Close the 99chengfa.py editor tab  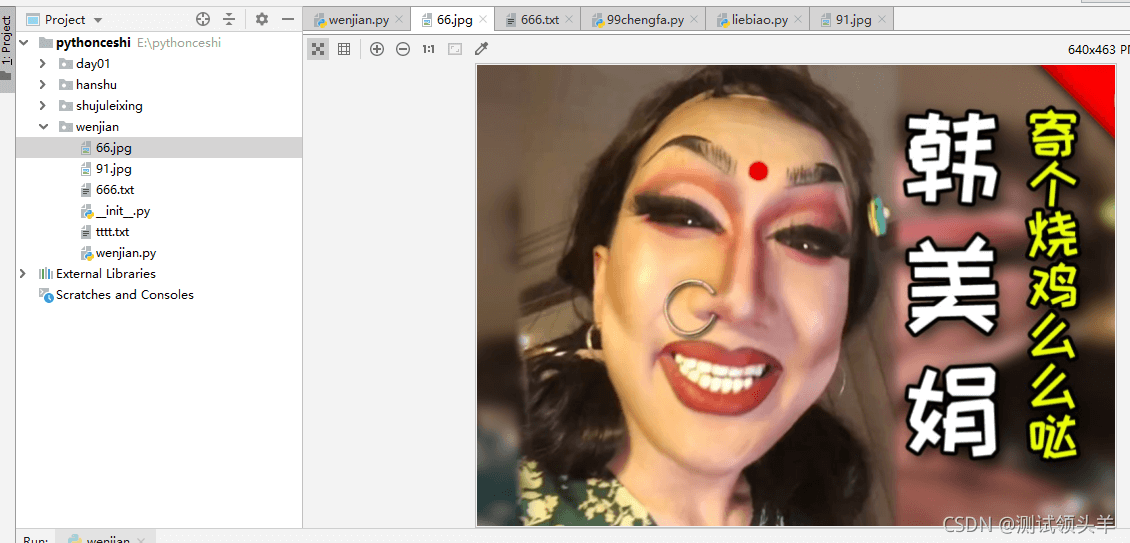coord(695,20)
